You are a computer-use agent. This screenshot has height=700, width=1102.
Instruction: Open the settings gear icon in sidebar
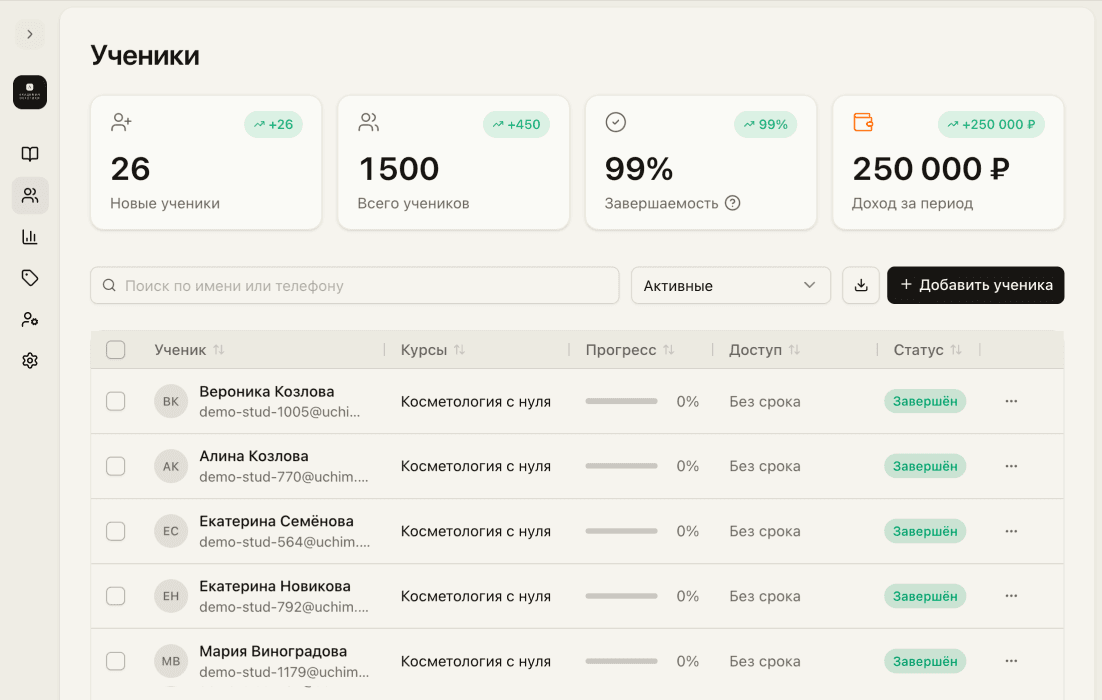[x=30, y=361]
